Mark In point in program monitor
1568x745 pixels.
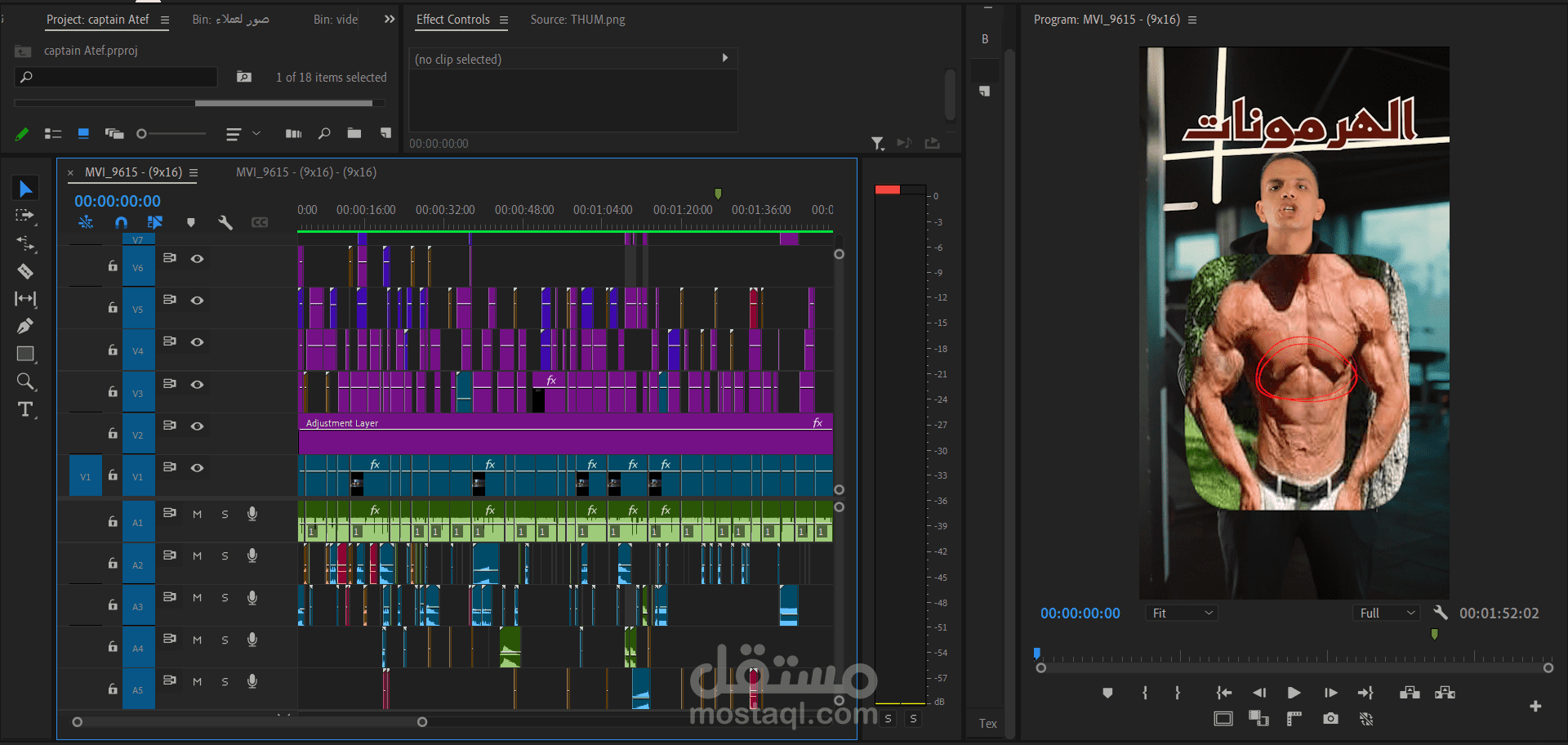(x=1145, y=693)
